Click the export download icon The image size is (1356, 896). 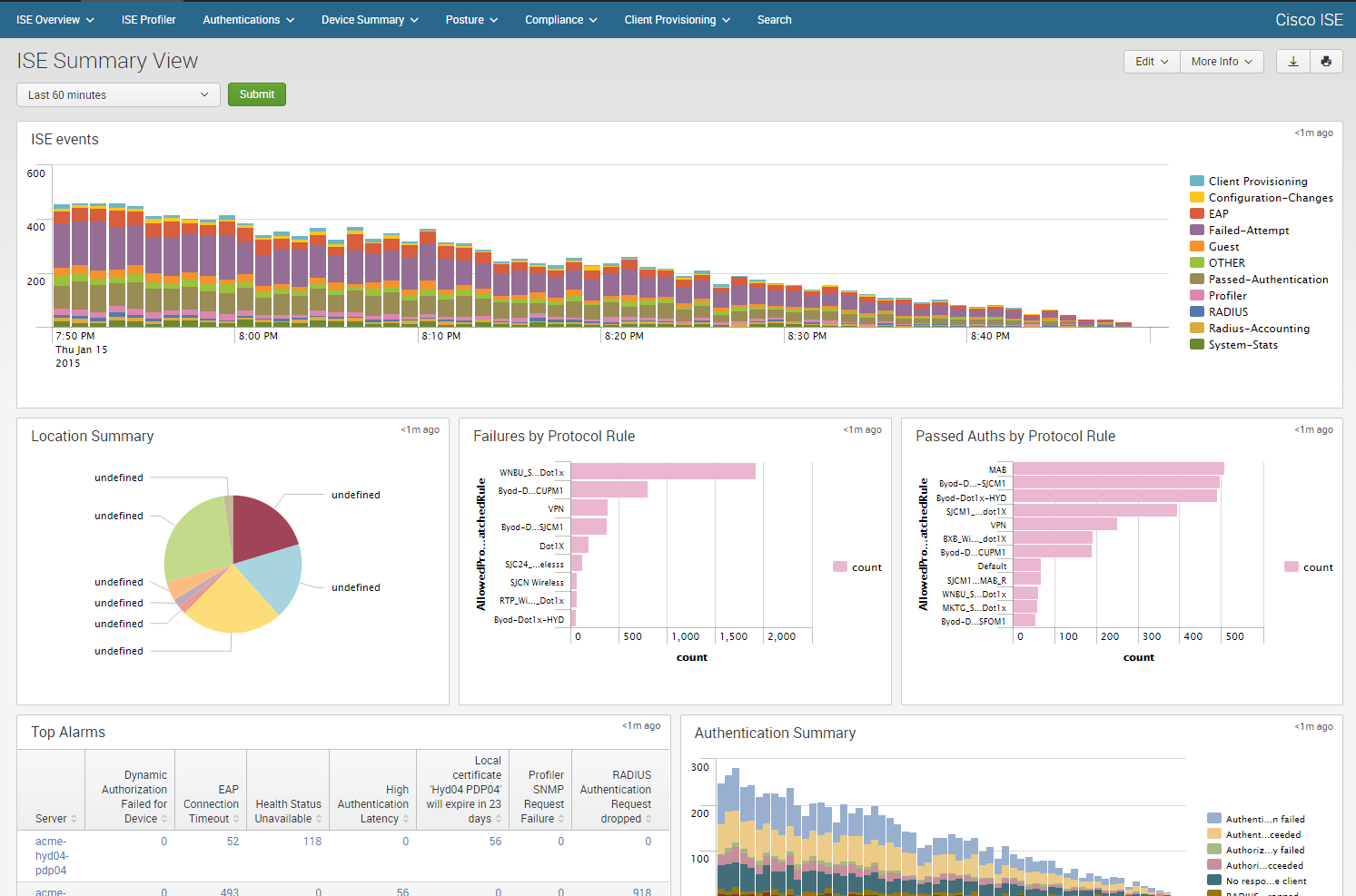(x=1293, y=62)
